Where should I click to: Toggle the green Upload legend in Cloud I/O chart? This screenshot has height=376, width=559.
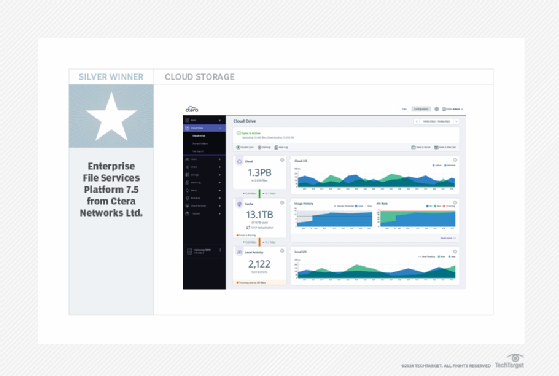pos(437,165)
